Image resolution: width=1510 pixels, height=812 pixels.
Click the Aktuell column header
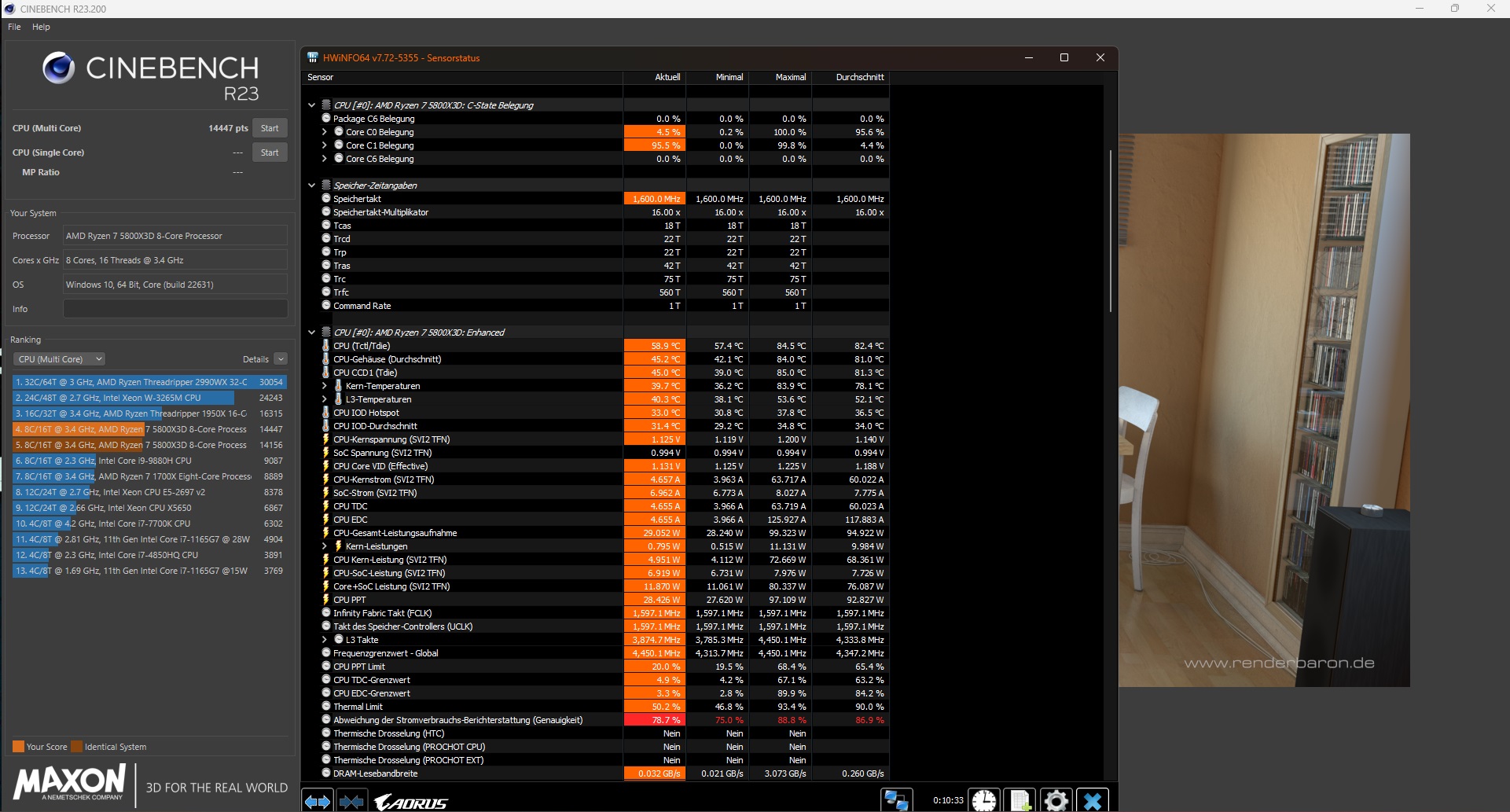[x=655, y=77]
